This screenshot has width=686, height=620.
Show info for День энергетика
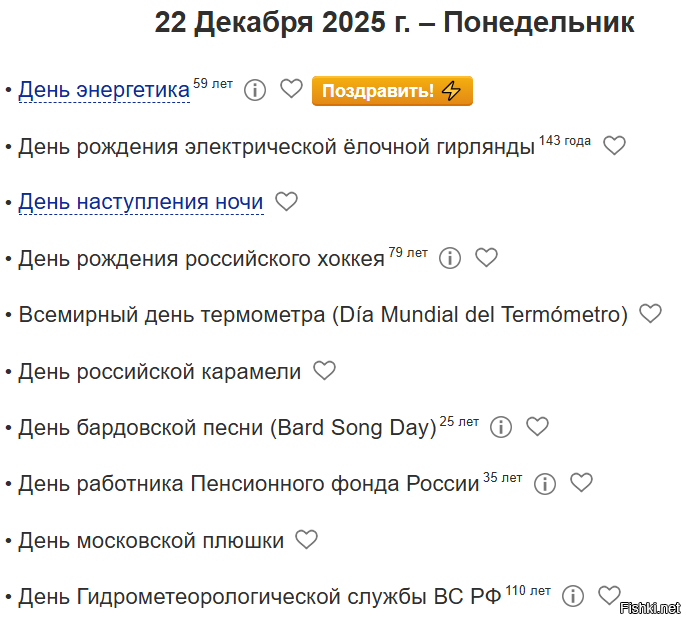click(255, 91)
